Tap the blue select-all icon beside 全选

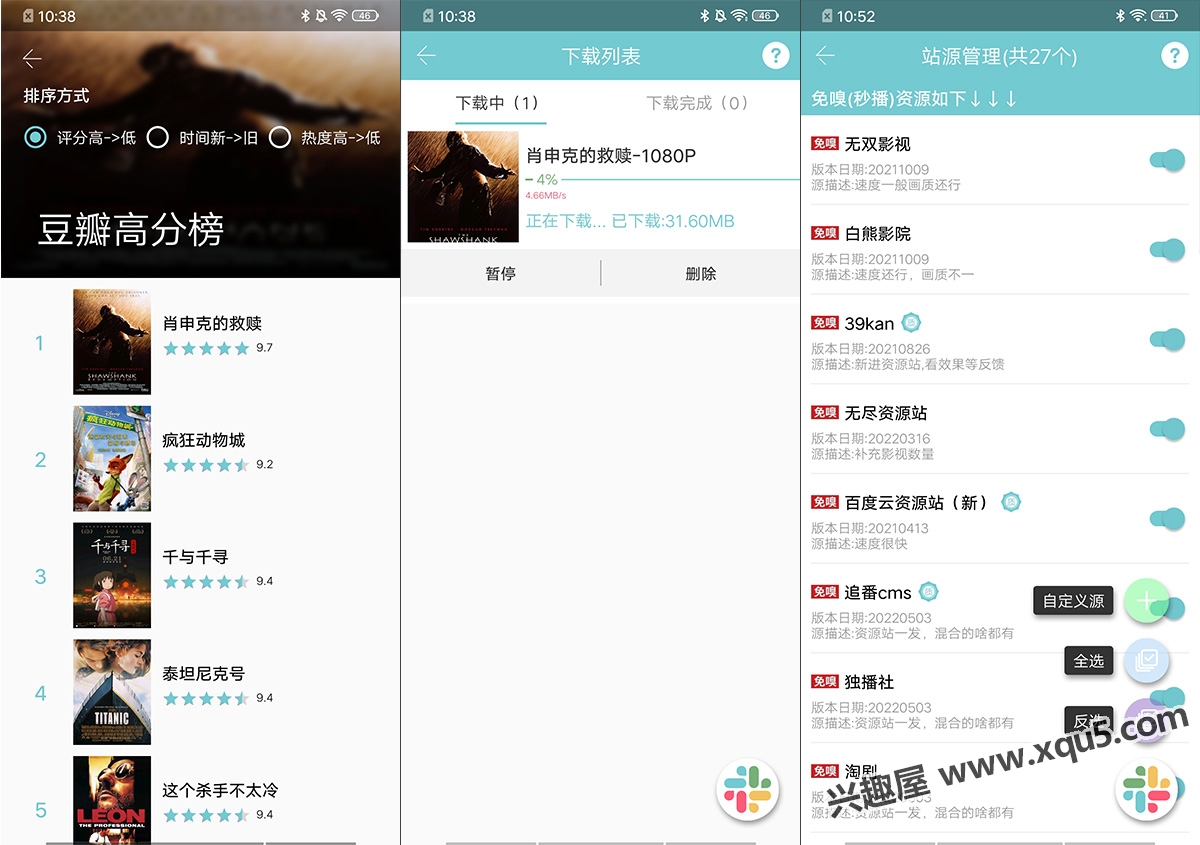(x=1146, y=660)
